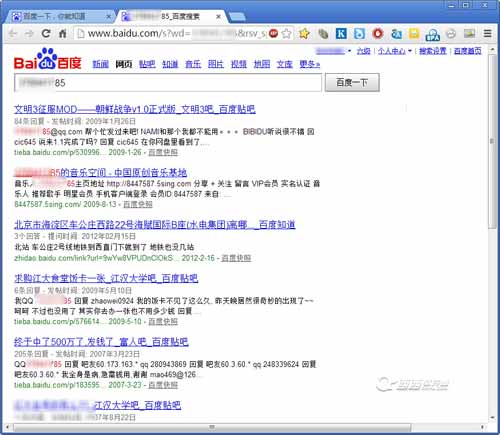The width and height of the screenshot is (500, 435).
Task: Expand the 更多 categories link
Action: (x=310, y=64)
